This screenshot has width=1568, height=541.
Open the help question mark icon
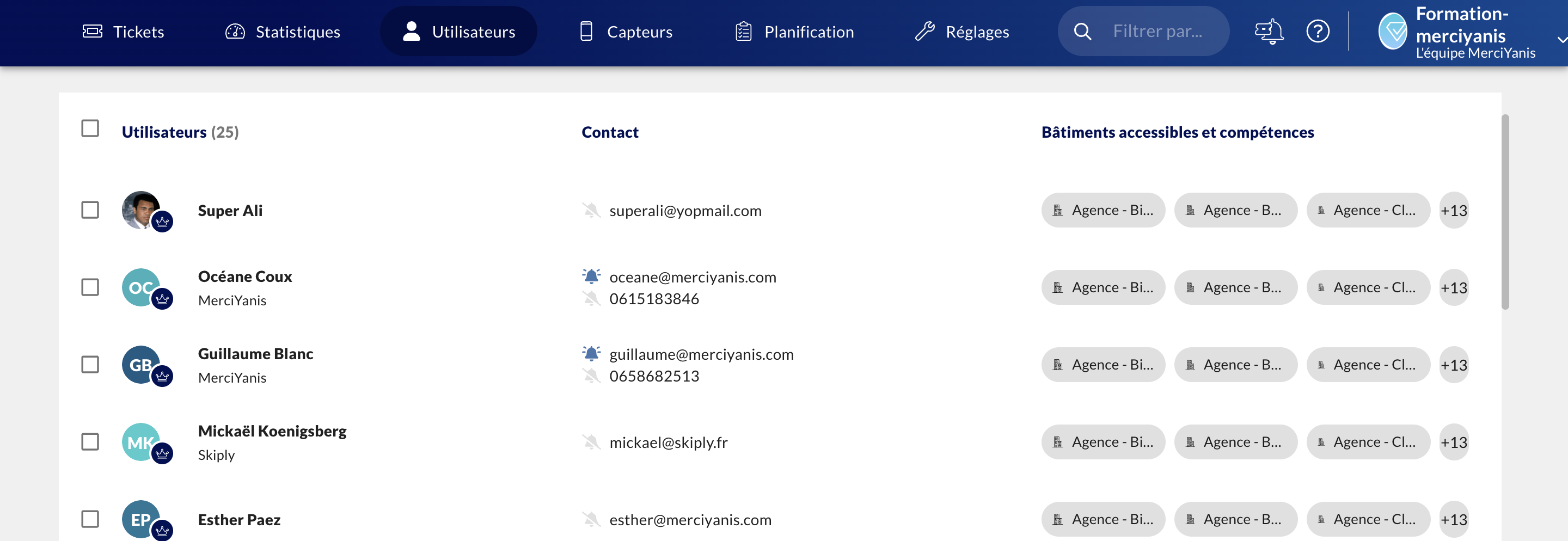tap(1317, 31)
